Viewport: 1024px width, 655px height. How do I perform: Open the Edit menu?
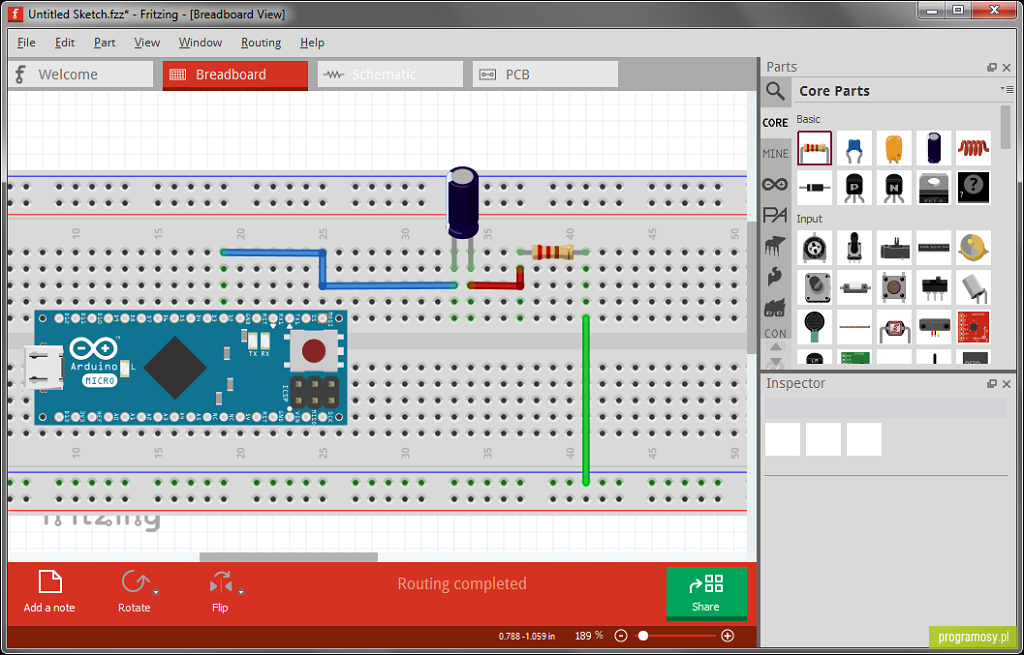click(65, 42)
